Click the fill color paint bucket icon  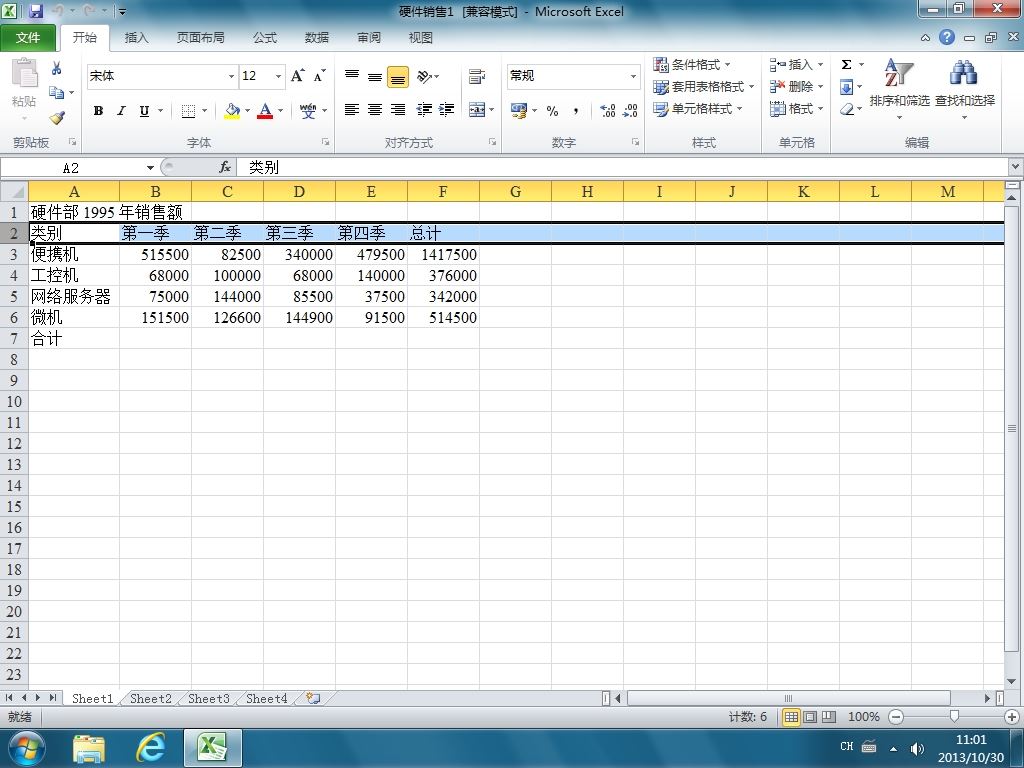pyautogui.click(x=232, y=111)
